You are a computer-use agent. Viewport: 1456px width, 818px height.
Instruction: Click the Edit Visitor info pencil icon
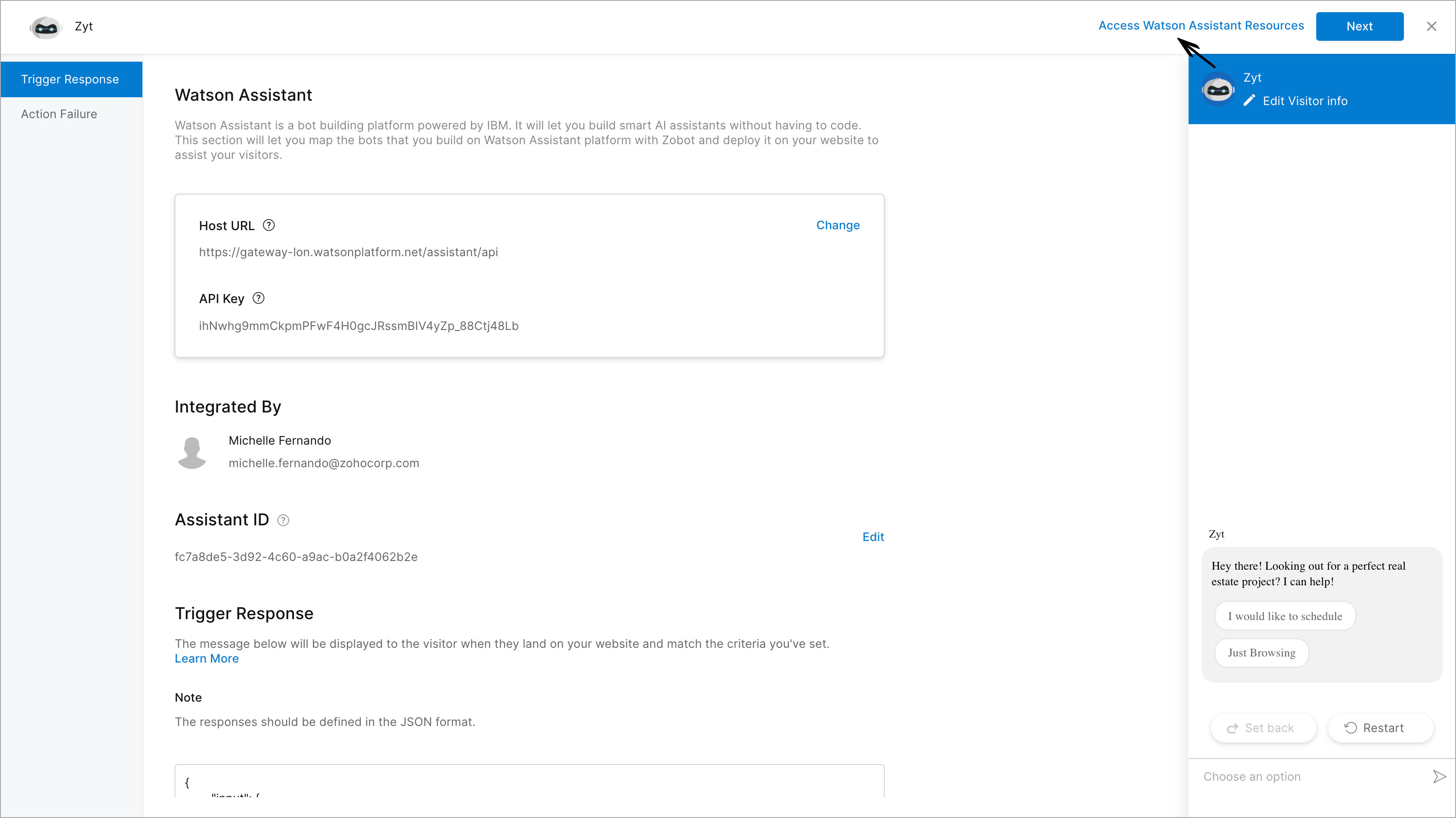(1250, 101)
